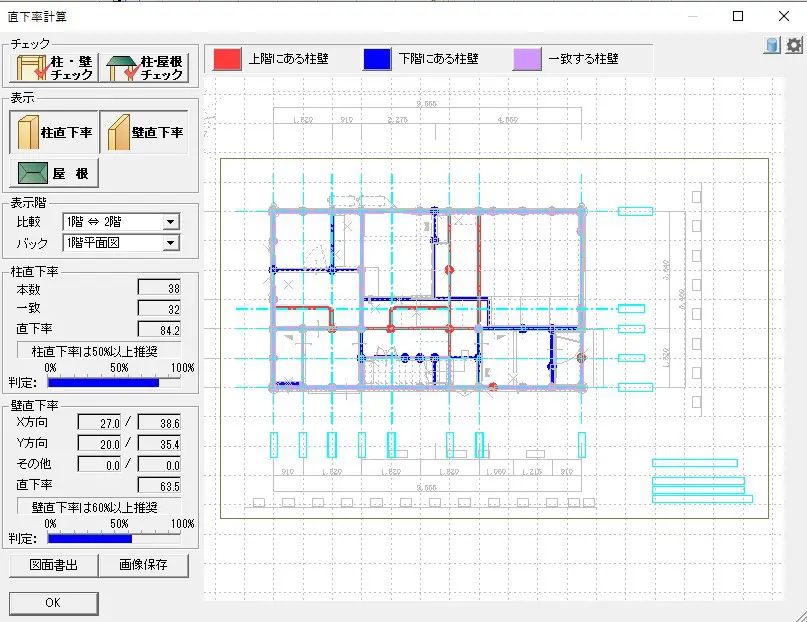Click the 壁直下率 直下率 value field

tap(159, 485)
